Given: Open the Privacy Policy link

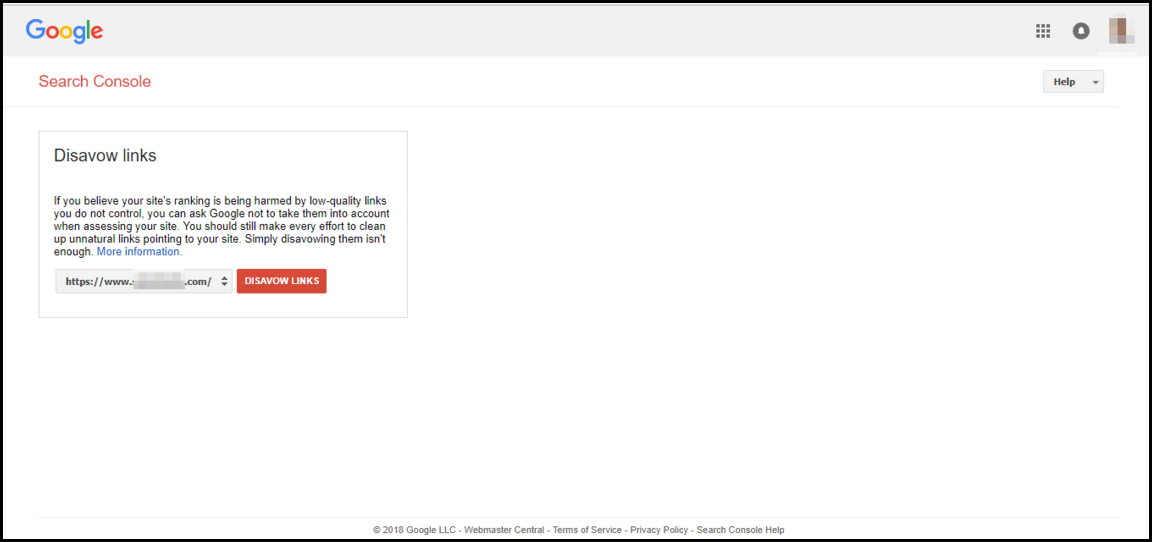Looking at the screenshot, I should point(659,530).
